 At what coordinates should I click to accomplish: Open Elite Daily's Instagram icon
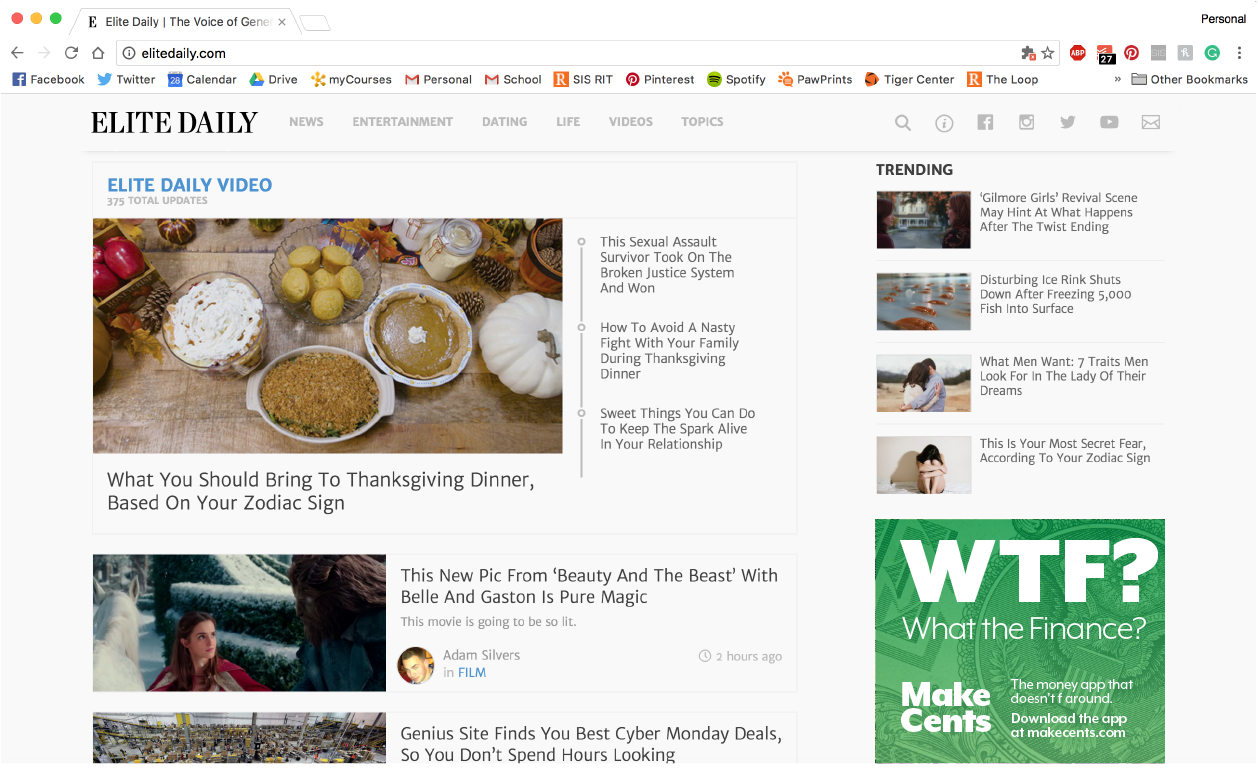1026,122
